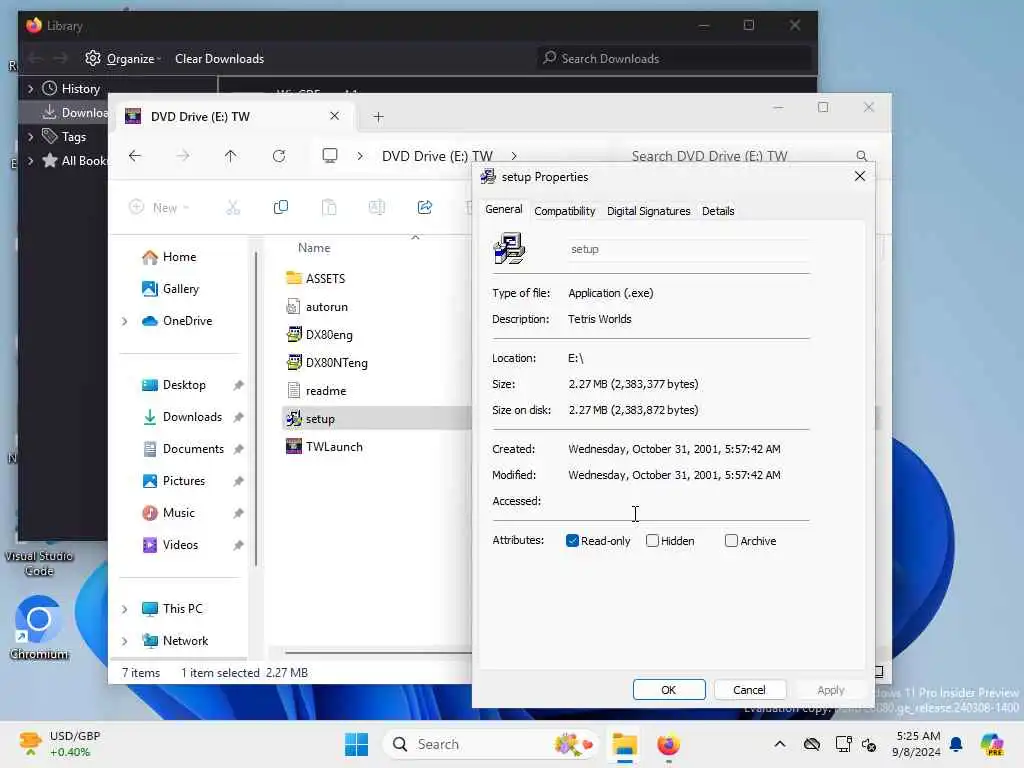Click the Paste icon in Explorer toolbar

[x=329, y=207]
